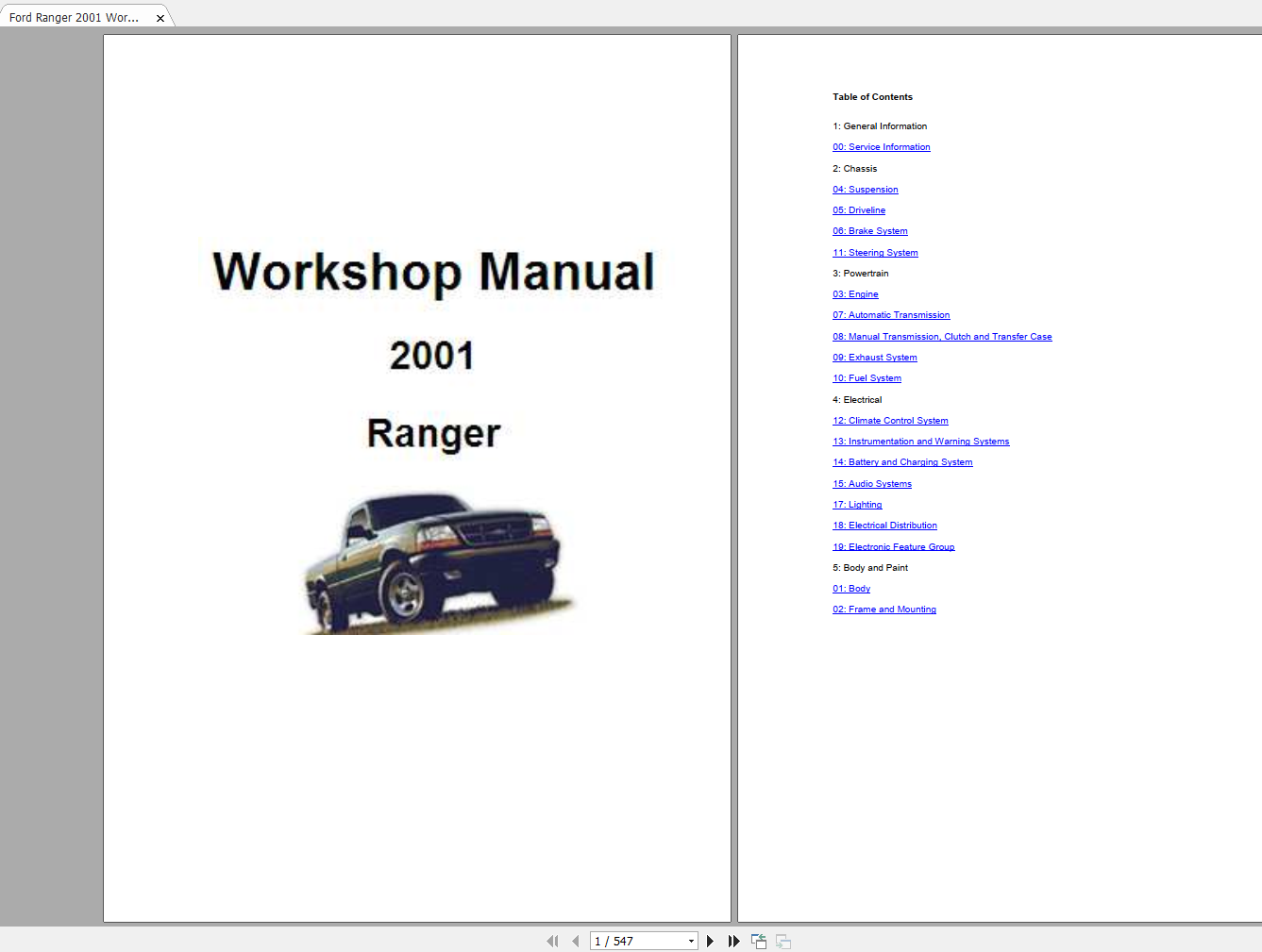Open the 02: Frame and Mounting link
The width and height of the screenshot is (1262, 952).
click(884, 610)
